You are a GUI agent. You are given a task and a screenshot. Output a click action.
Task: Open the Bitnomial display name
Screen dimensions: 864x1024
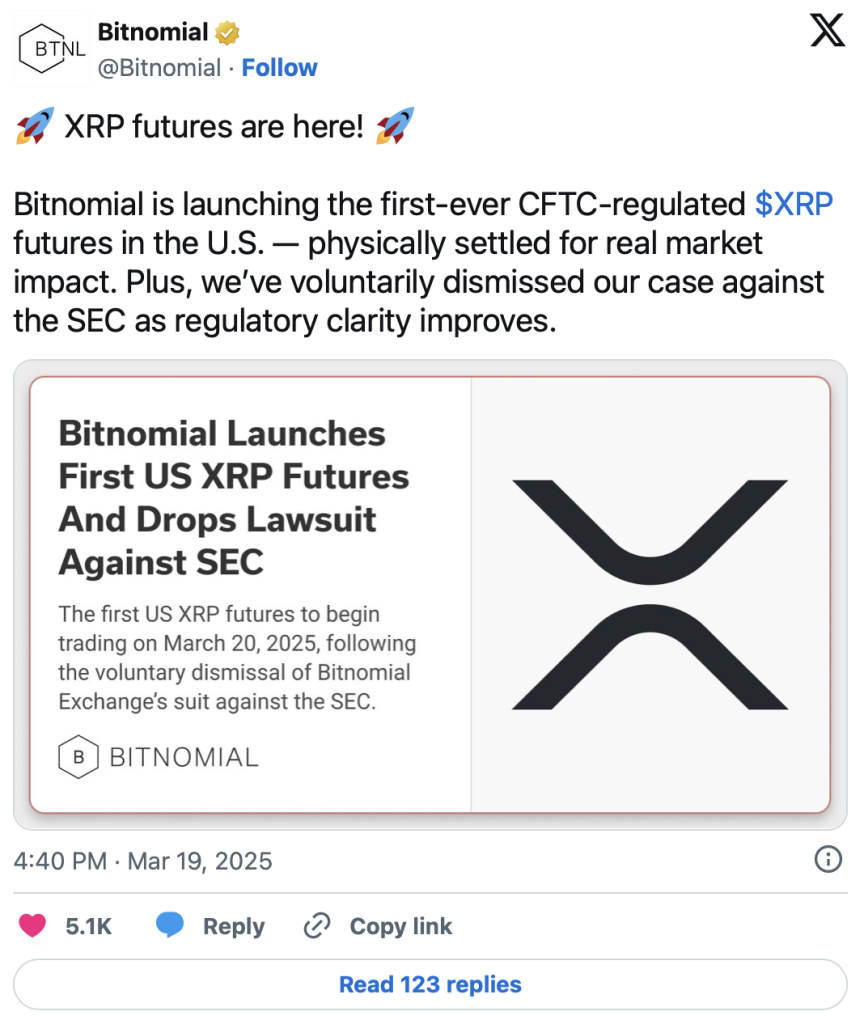point(153,32)
